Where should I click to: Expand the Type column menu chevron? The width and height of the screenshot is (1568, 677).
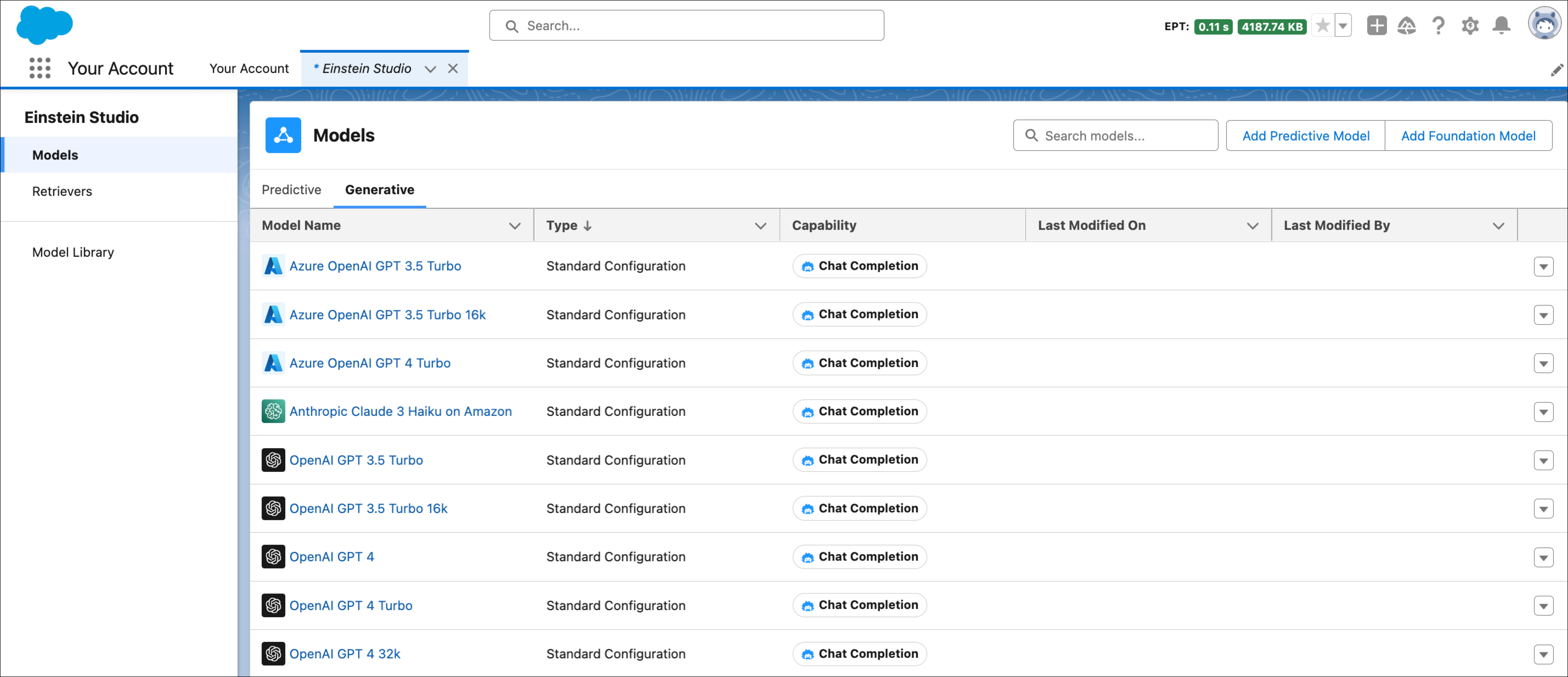(761, 226)
